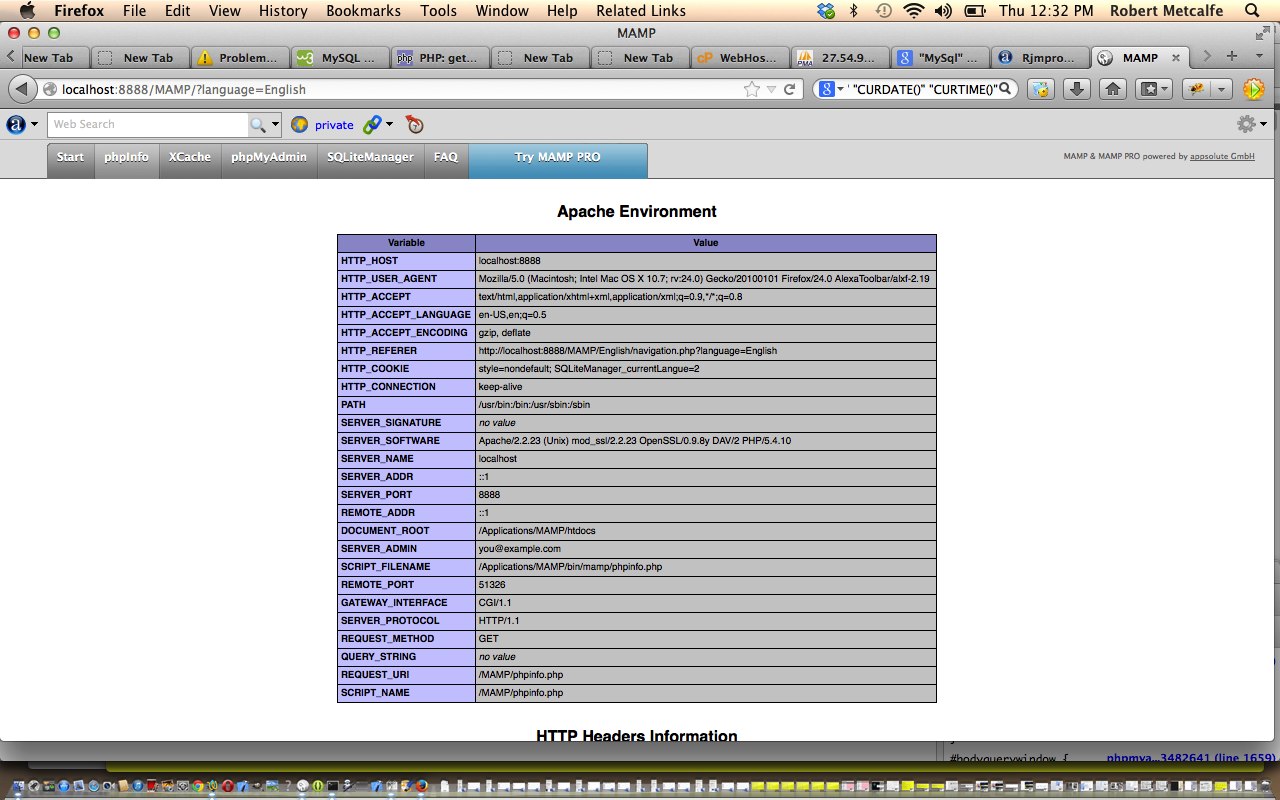Go back with the browser back arrow
The width and height of the screenshot is (1280, 800).
(x=21, y=90)
